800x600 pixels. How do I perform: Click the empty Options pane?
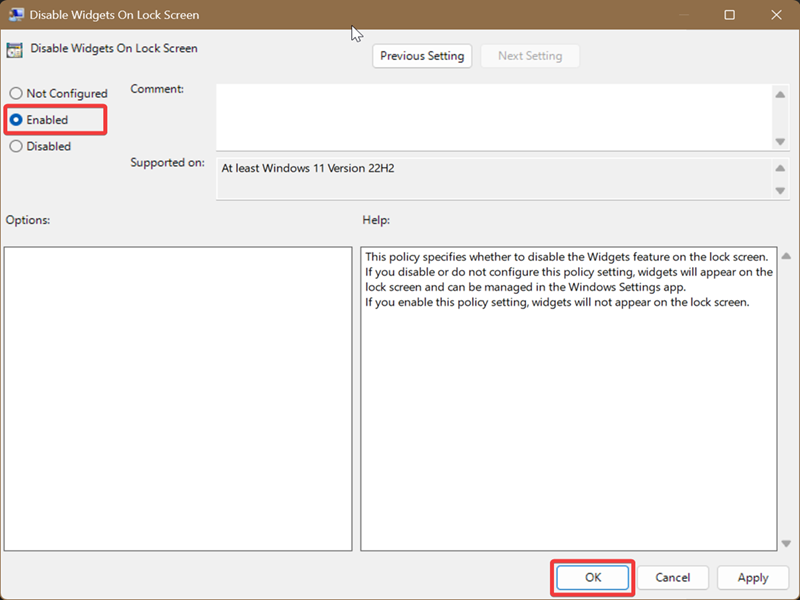pyautogui.click(x=178, y=398)
